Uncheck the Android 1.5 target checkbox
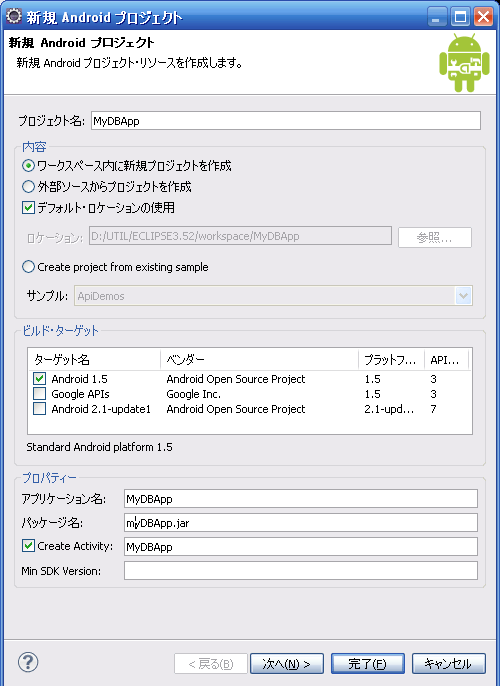Viewport: 500px width, 686px height. click(x=39, y=378)
